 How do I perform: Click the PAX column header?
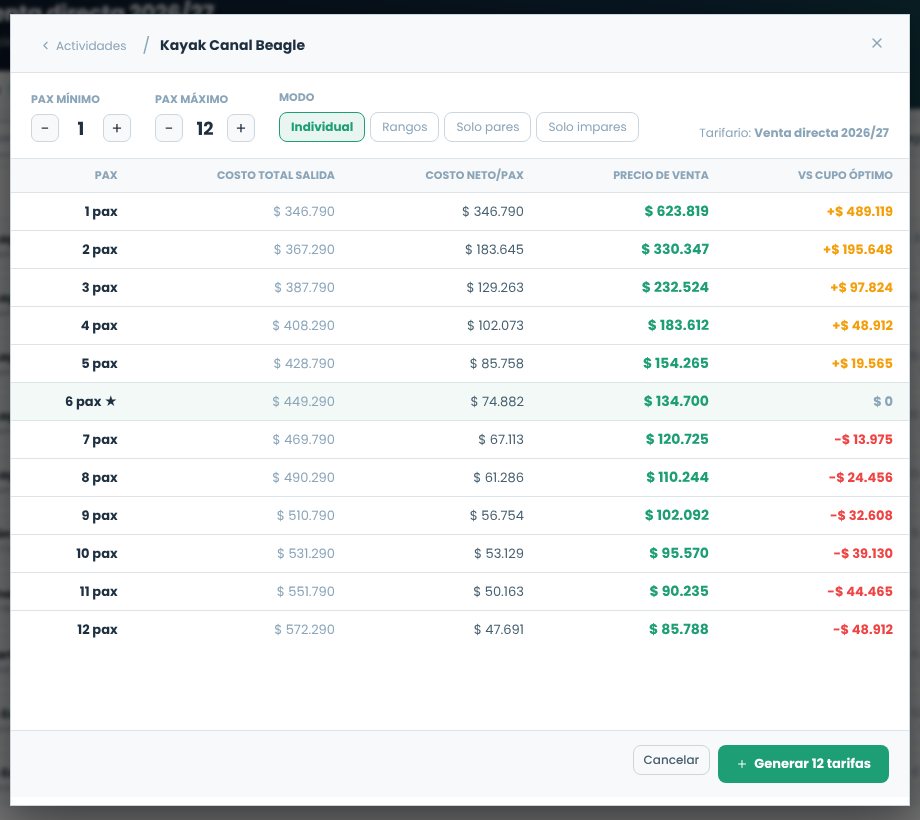[106, 175]
